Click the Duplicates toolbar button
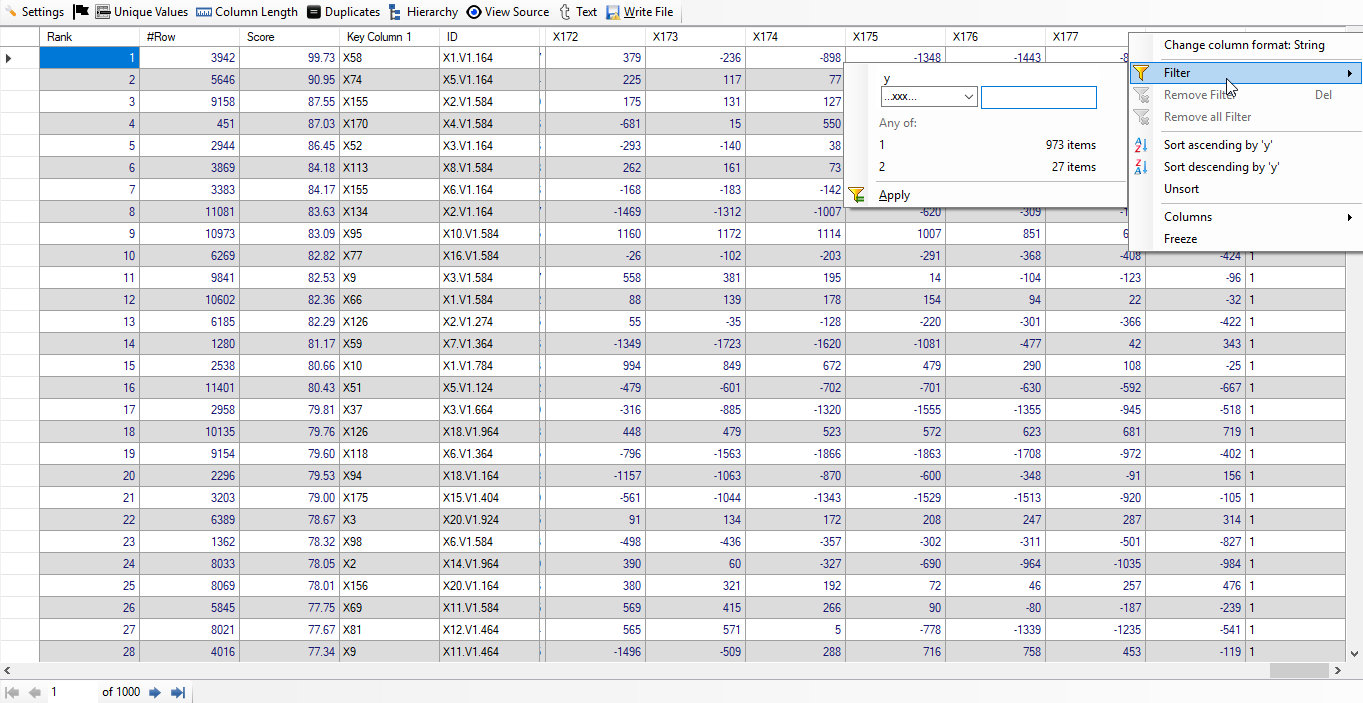1363x703 pixels. coord(343,12)
